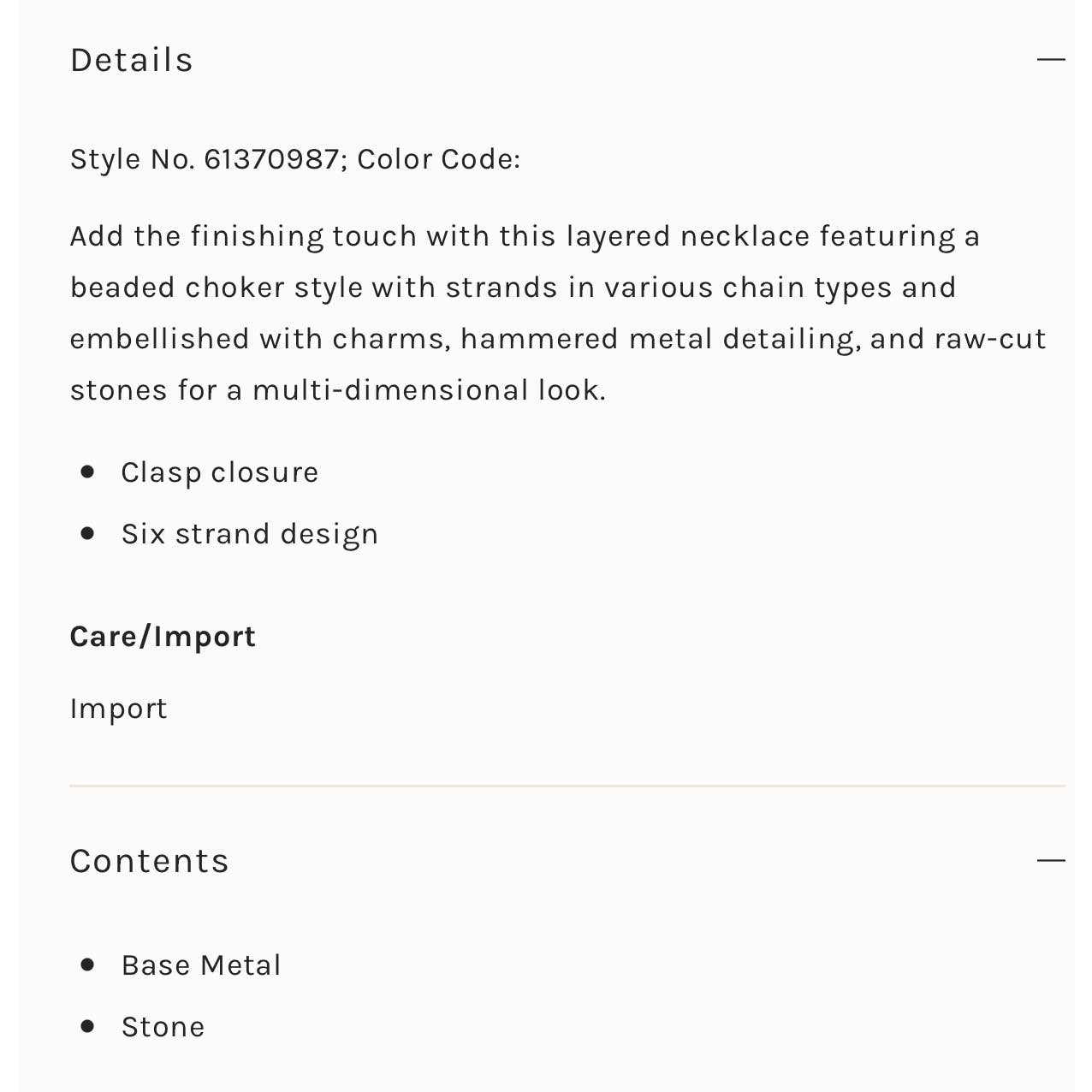Select the Style No. 61370987 text
1092x1092 pixels.
pos(205,159)
